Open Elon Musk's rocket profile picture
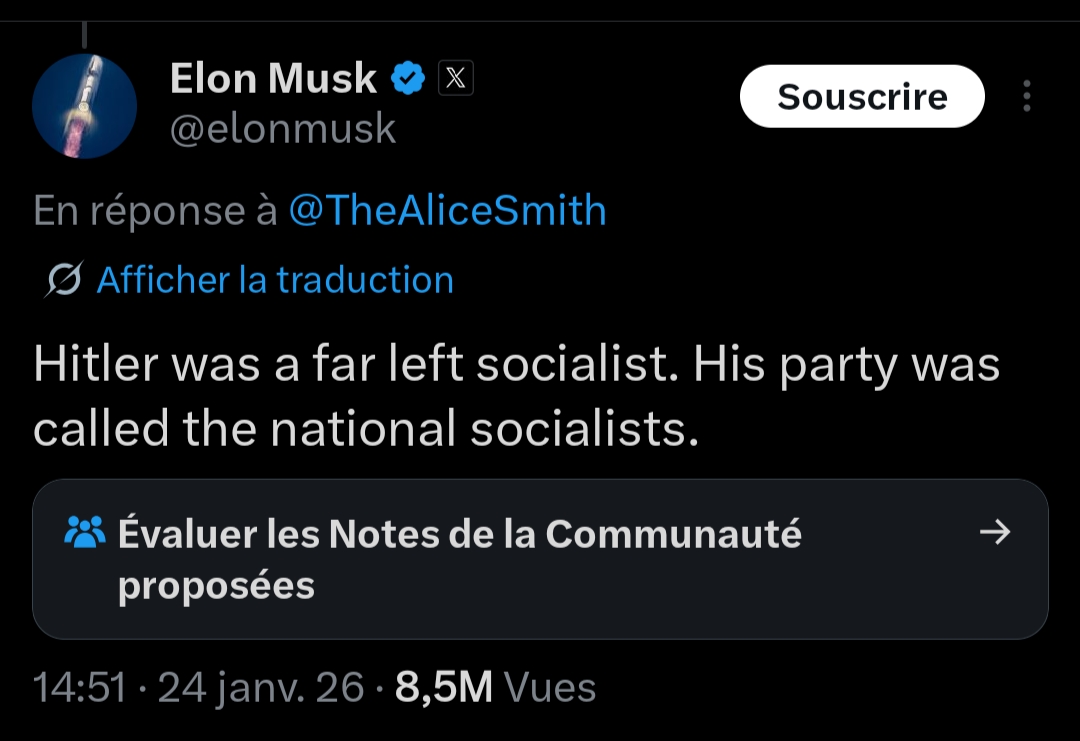The width and height of the screenshot is (1080, 741). pyautogui.click(x=84, y=106)
